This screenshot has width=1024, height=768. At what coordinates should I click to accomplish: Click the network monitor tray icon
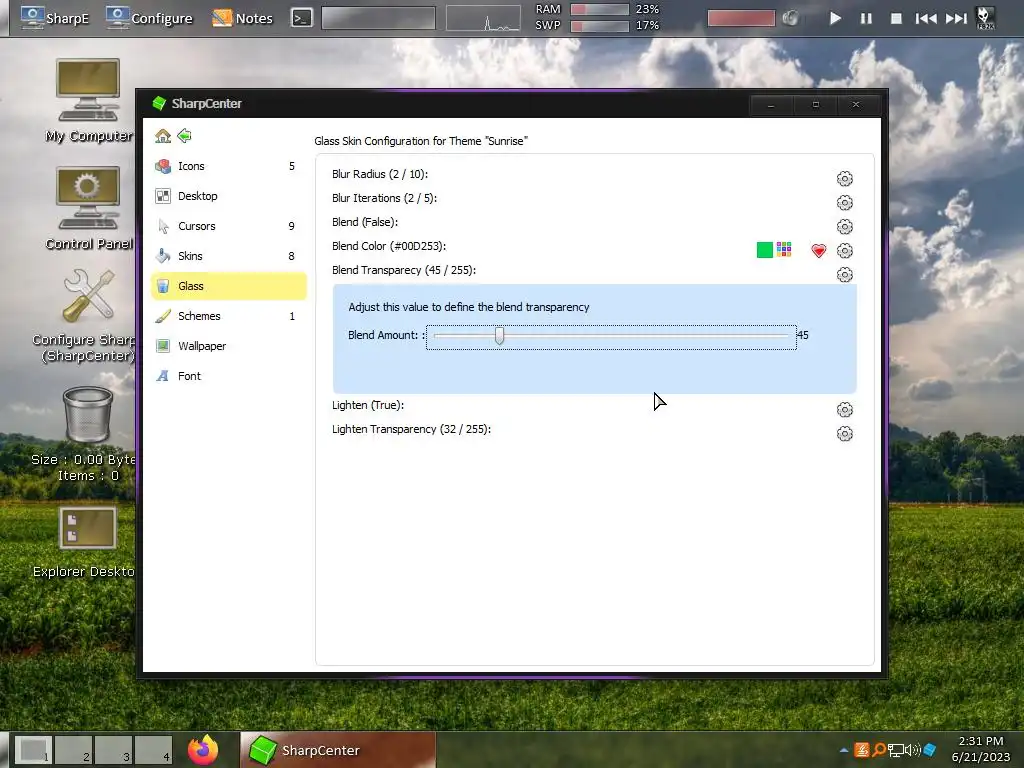[x=895, y=750]
